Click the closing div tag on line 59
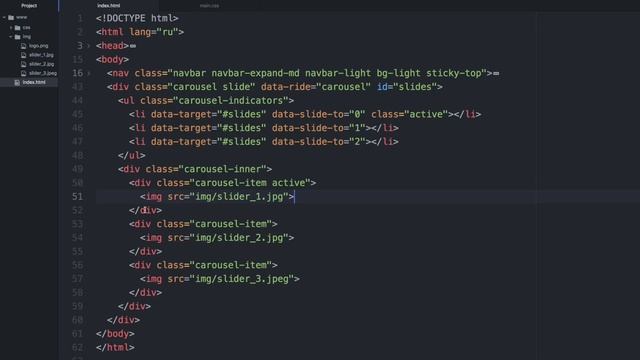This screenshot has width=640, height=360. pos(135,307)
